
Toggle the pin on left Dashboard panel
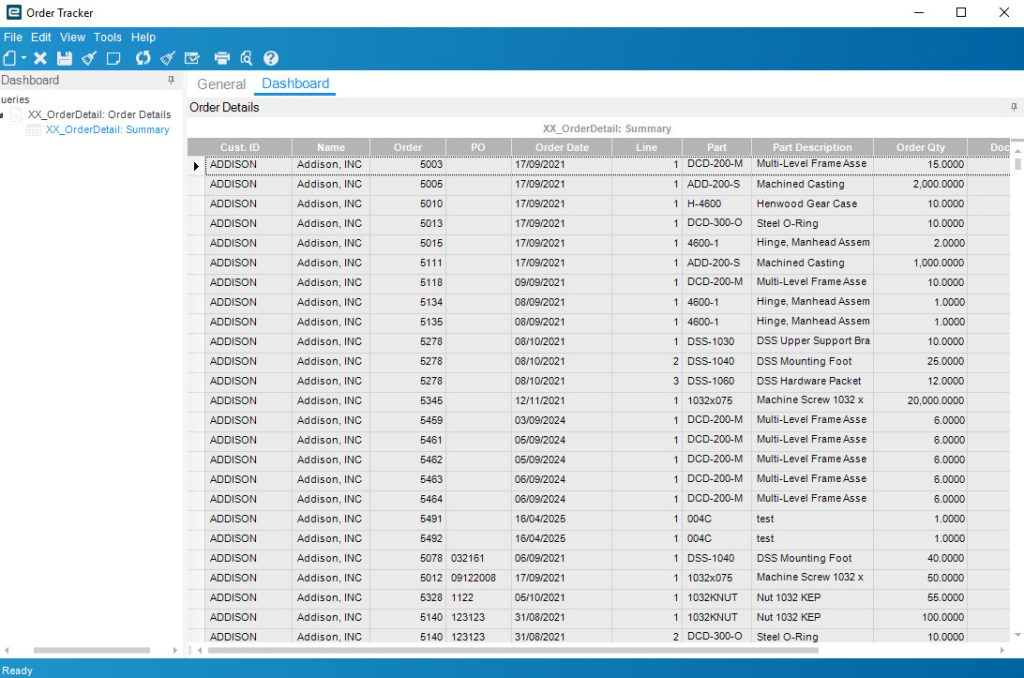pos(171,80)
